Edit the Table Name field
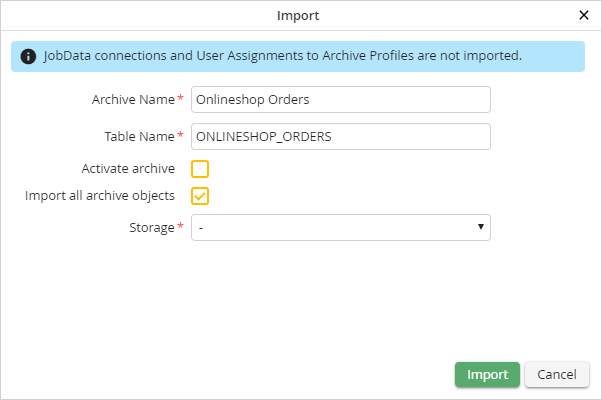This screenshot has width=602, height=400. pos(341,136)
